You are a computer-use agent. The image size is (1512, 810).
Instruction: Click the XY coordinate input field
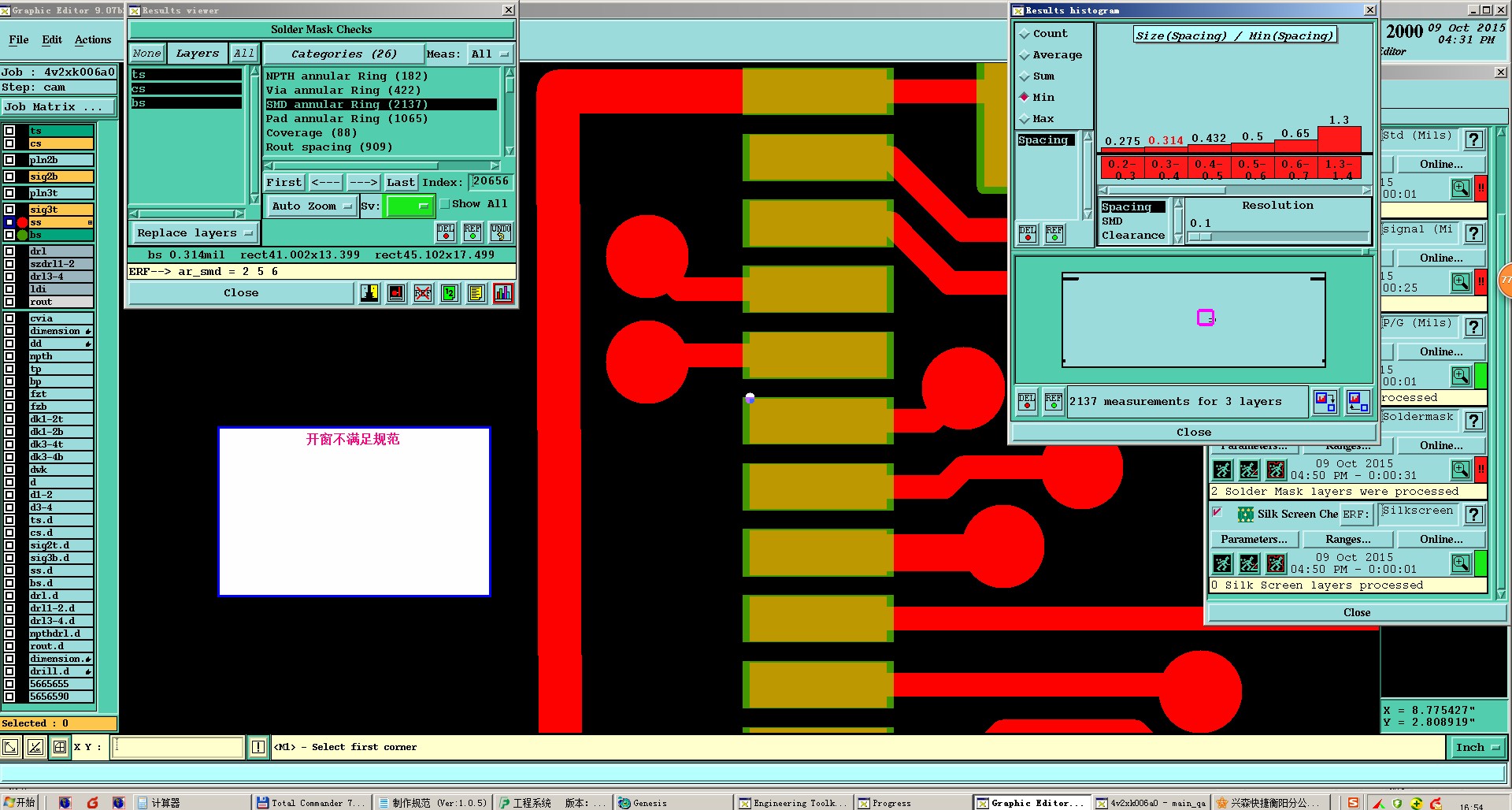177,747
